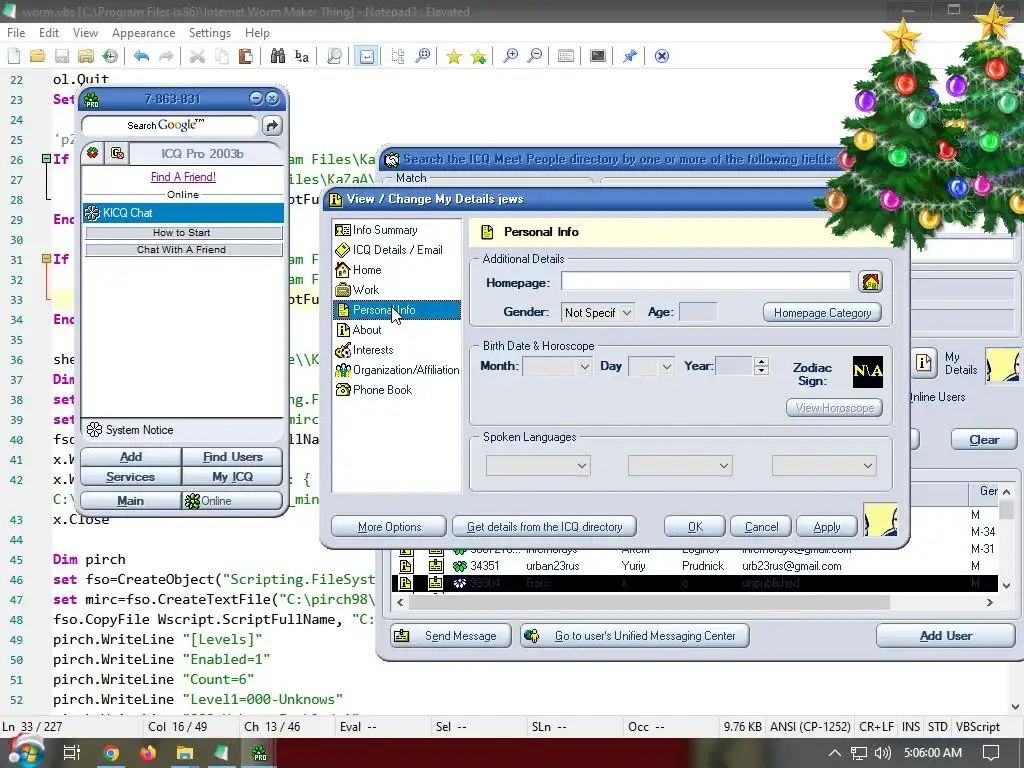Select Organization/Affiliation category
The image size is (1024, 768).
coord(396,370)
